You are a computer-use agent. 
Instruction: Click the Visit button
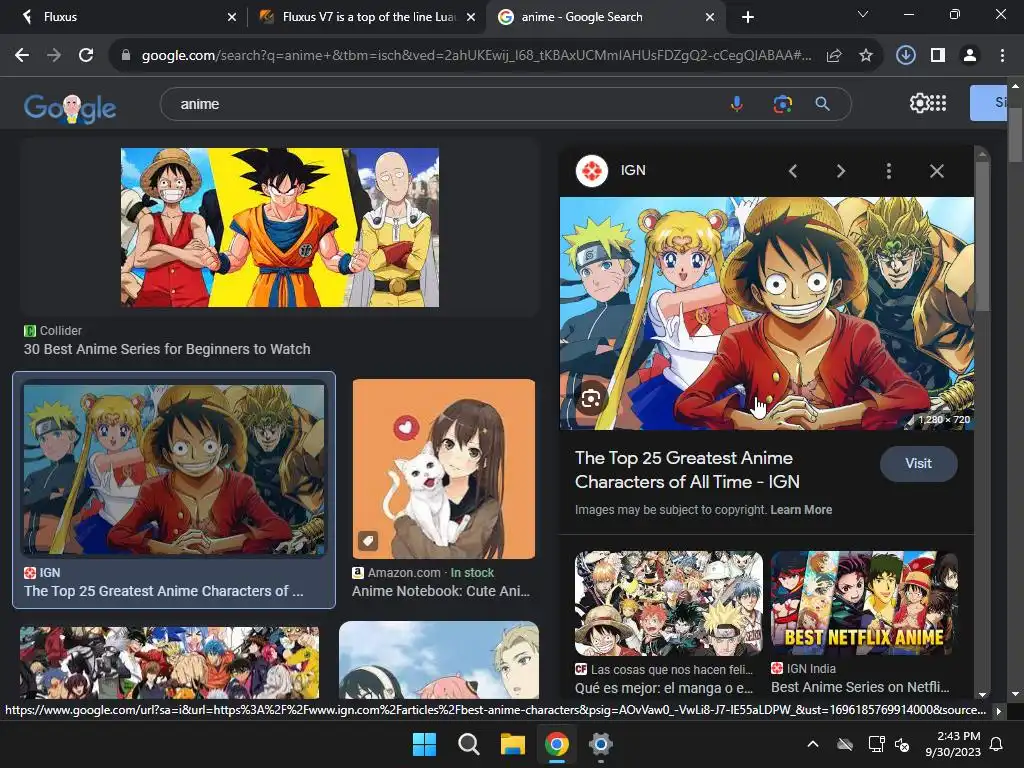coord(918,464)
